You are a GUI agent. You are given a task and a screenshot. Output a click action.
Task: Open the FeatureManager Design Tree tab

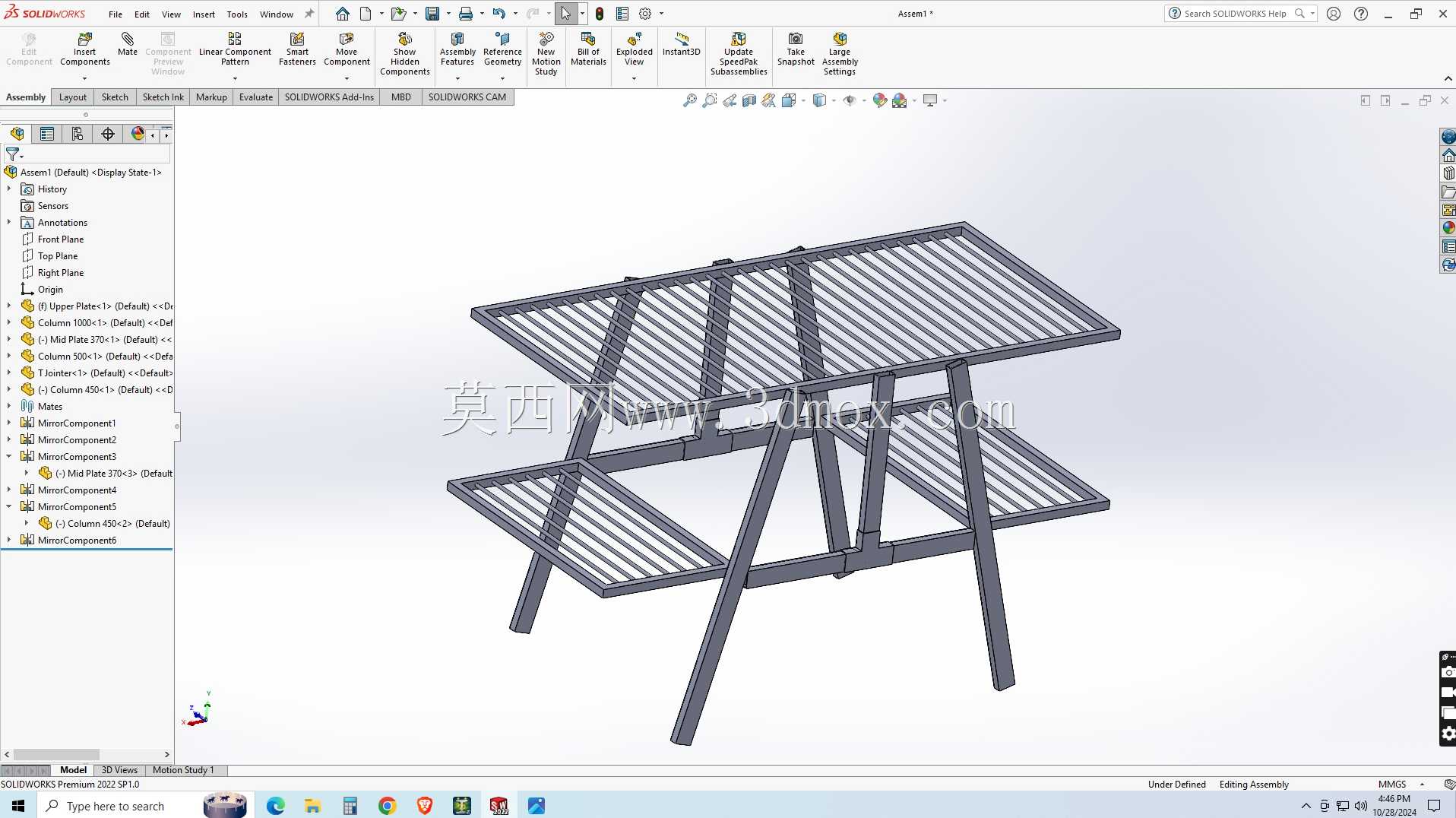[17, 134]
